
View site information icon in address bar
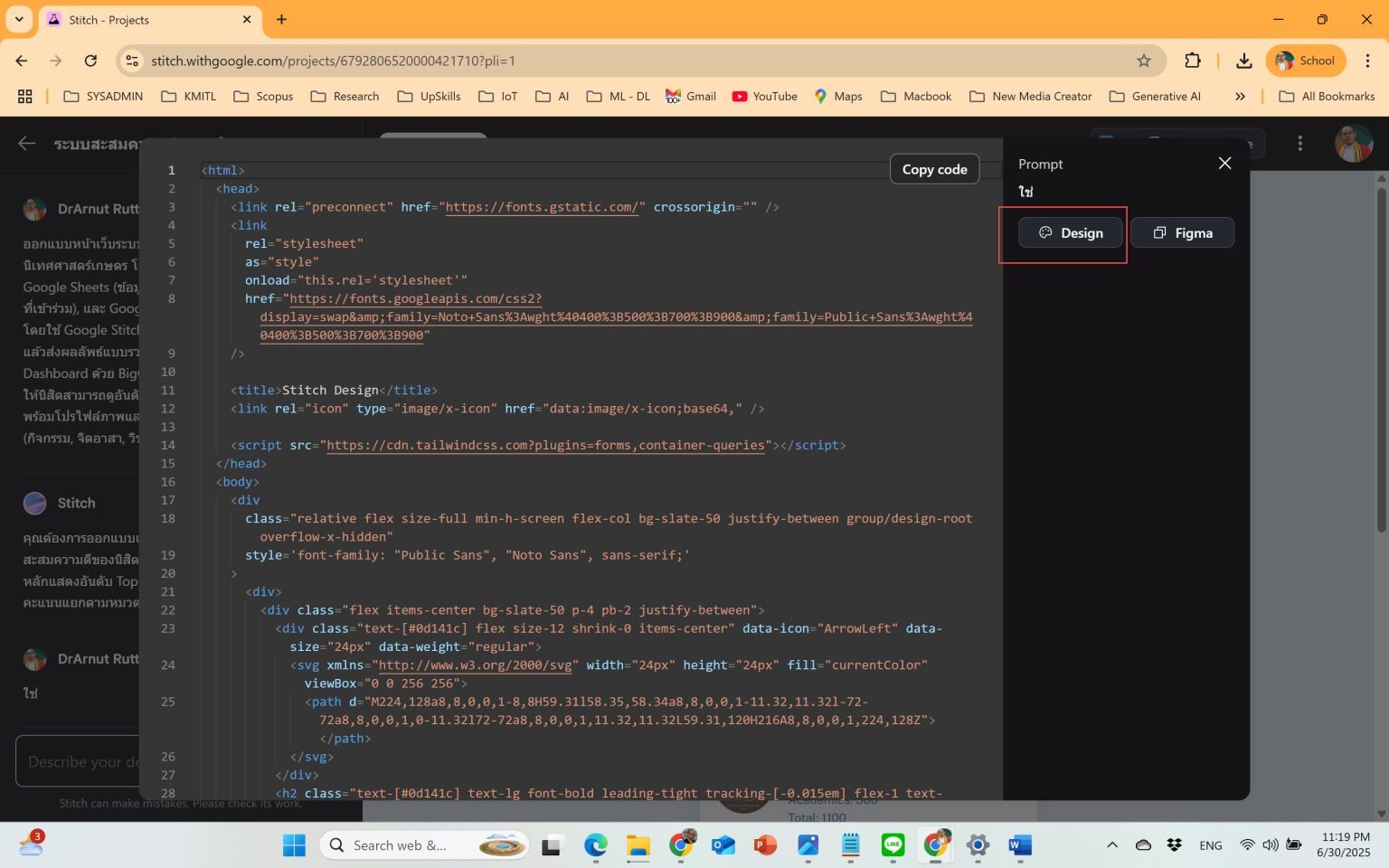click(x=132, y=61)
